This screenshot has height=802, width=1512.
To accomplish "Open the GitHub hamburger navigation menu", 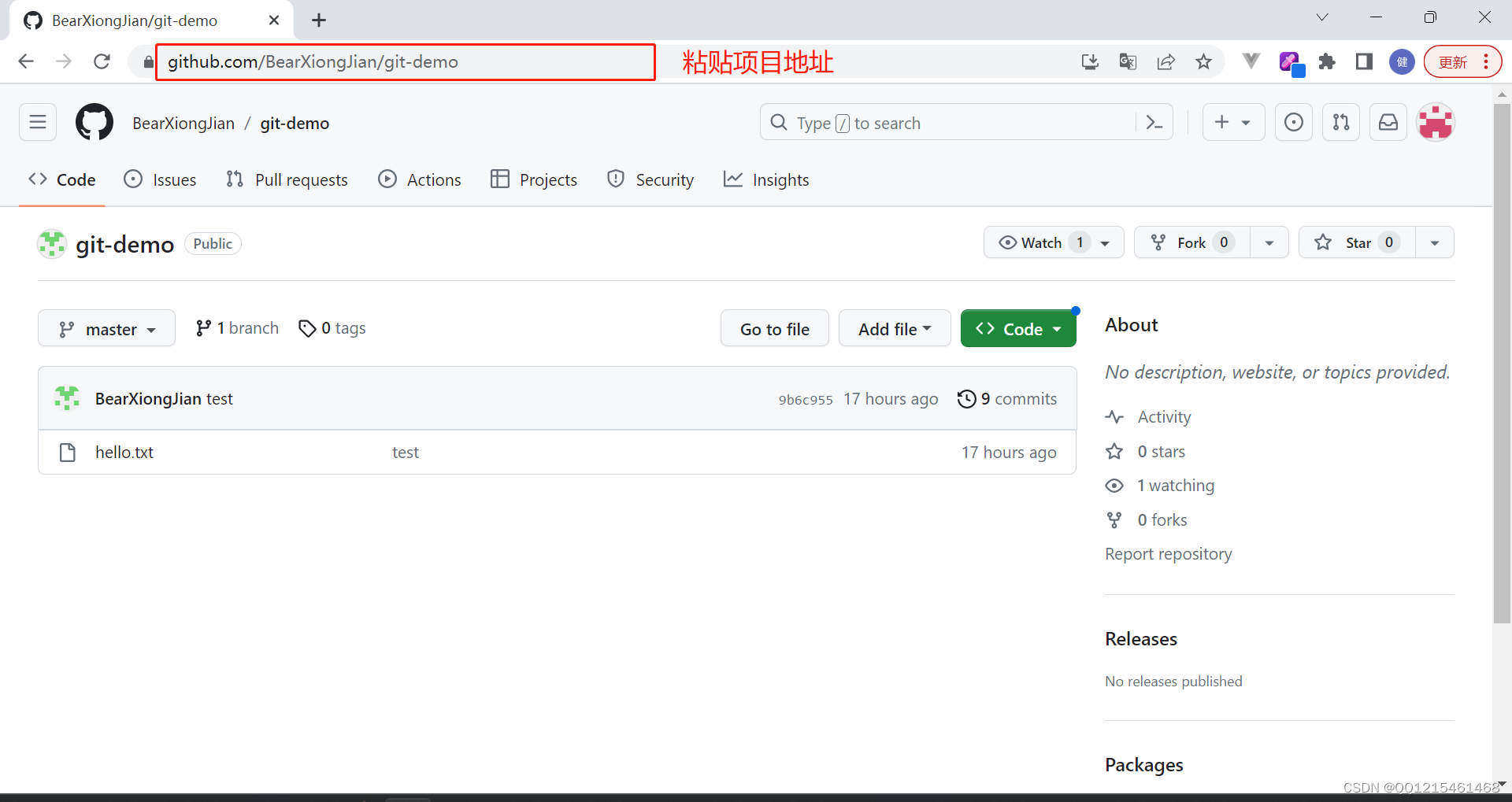I will 38,122.
